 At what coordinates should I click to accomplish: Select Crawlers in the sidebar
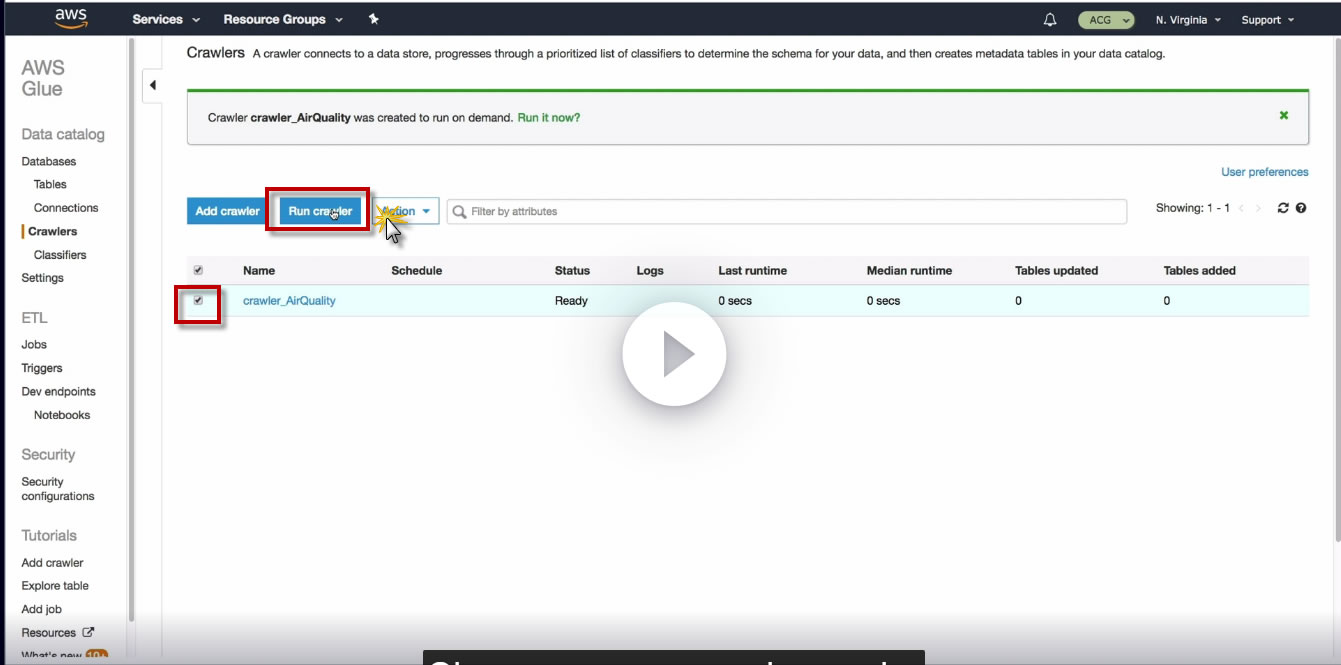(x=52, y=231)
